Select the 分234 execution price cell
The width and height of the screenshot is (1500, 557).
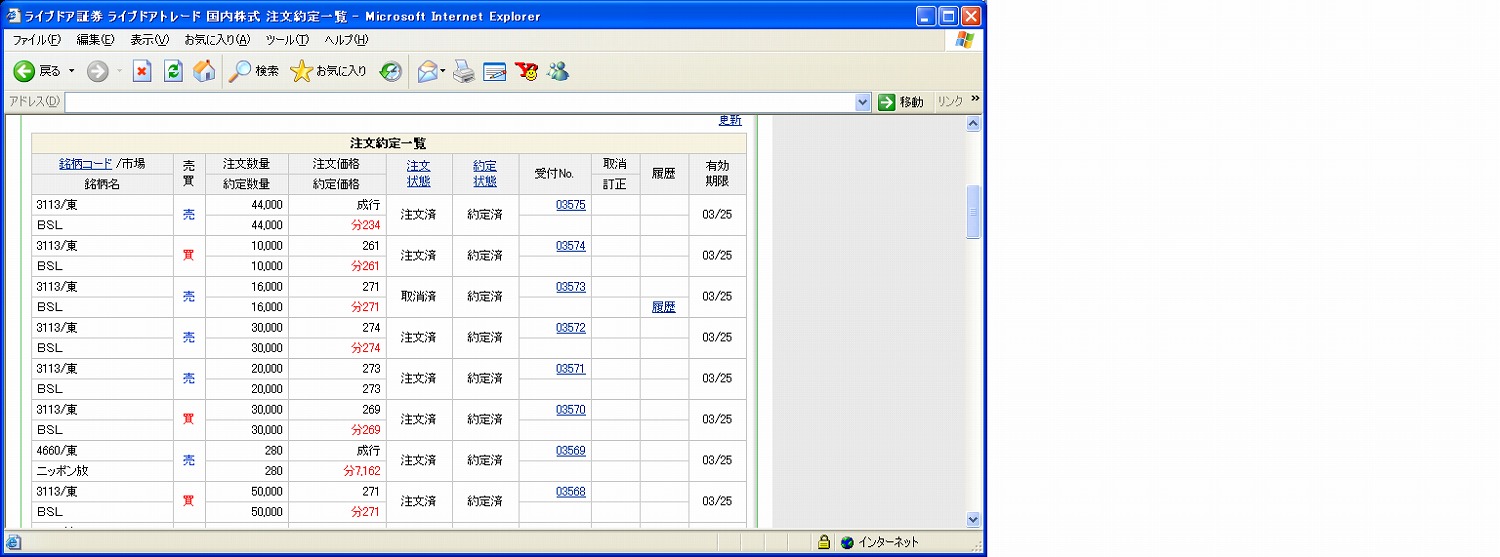337,225
